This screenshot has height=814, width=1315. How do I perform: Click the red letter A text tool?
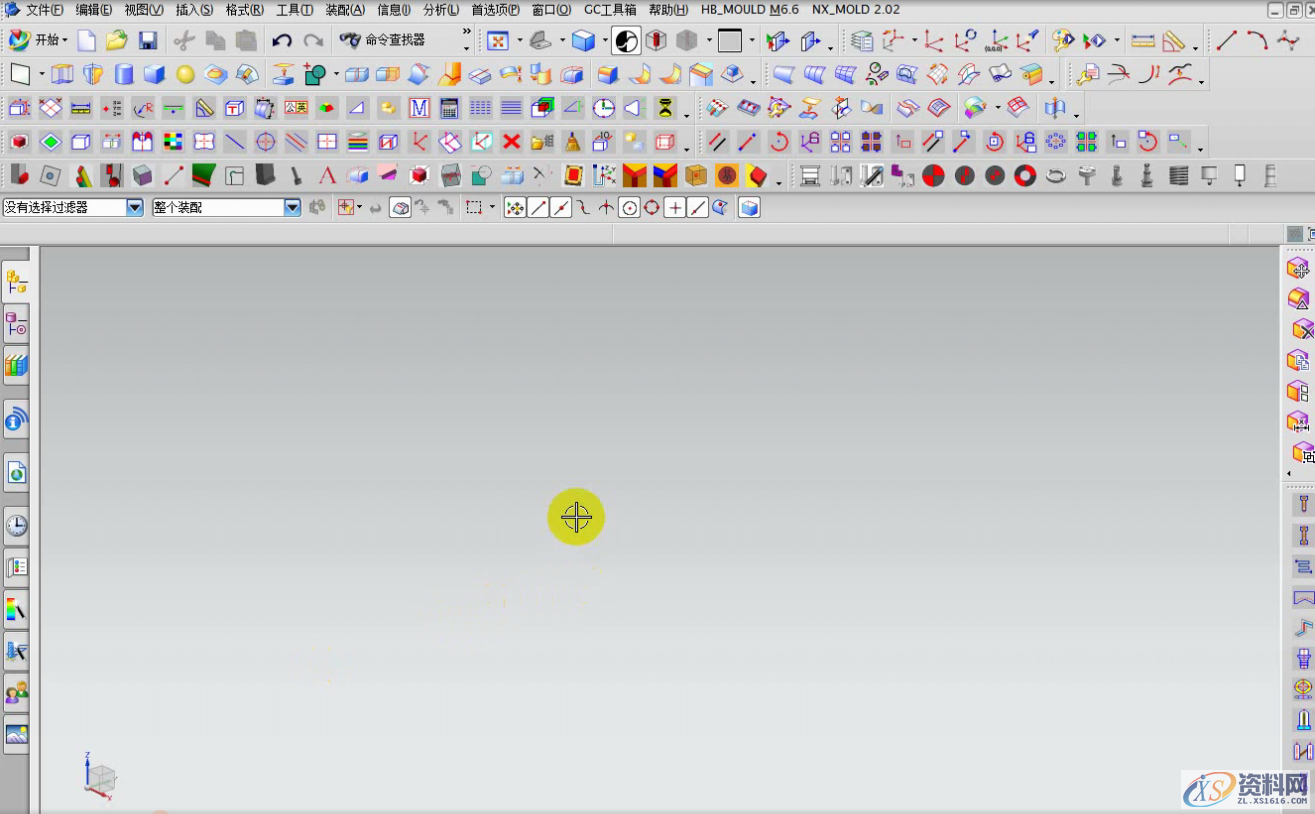point(327,177)
